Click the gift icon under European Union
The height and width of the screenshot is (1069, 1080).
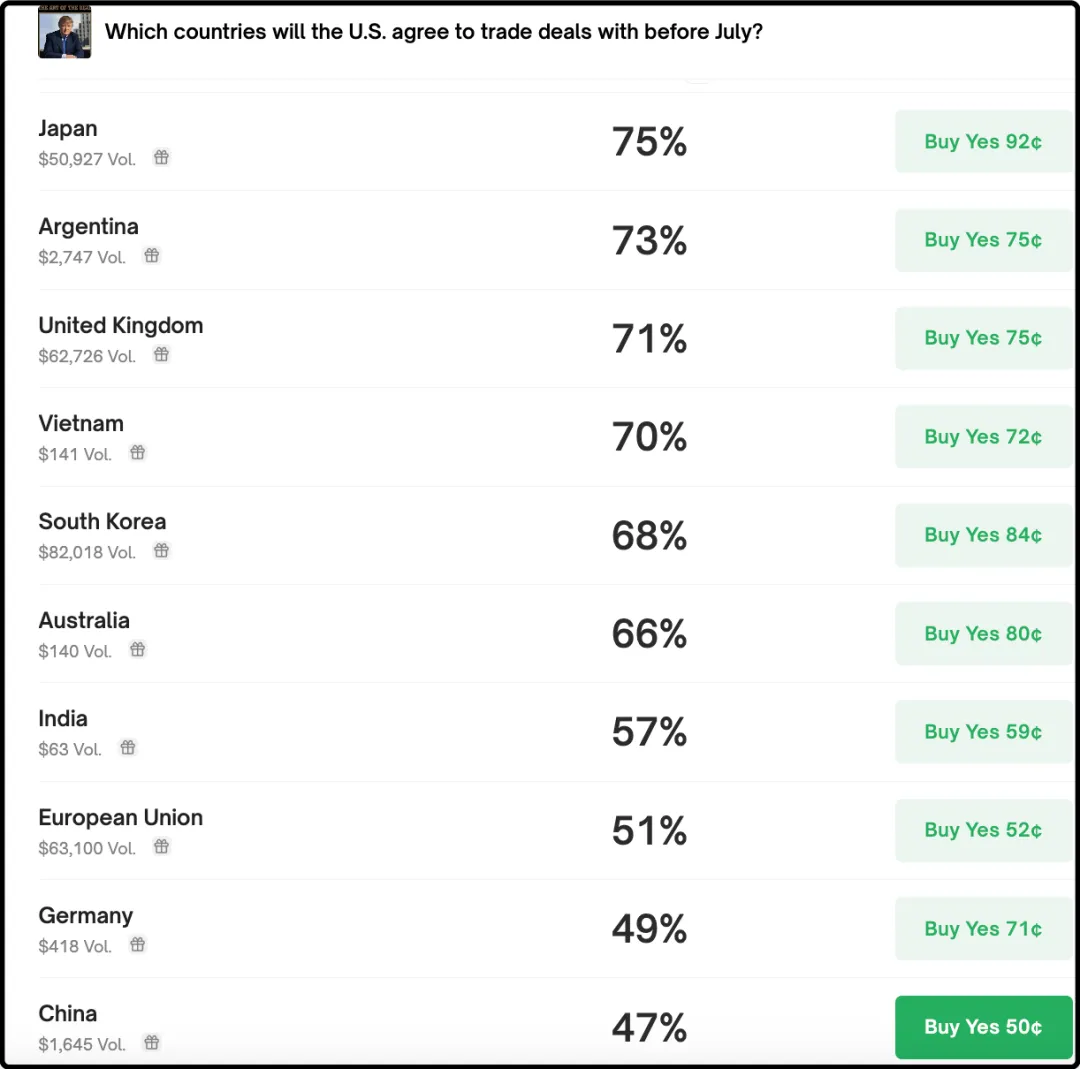click(x=161, y=846)
